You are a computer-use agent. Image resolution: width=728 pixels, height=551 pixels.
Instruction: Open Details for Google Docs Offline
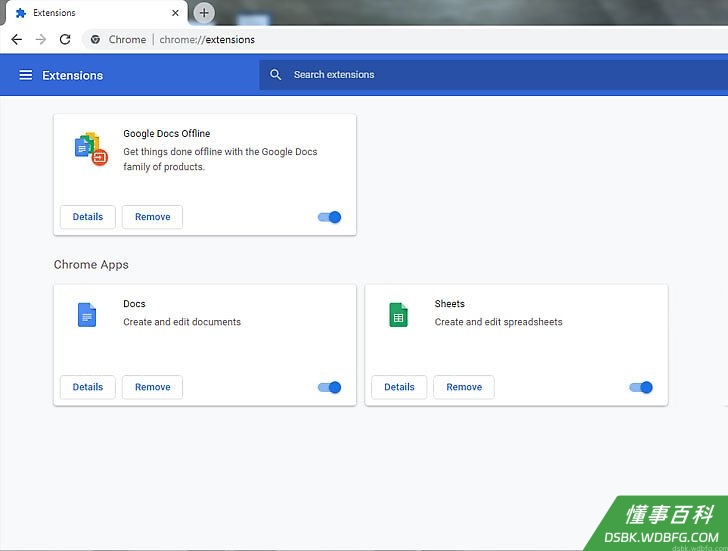88,217
